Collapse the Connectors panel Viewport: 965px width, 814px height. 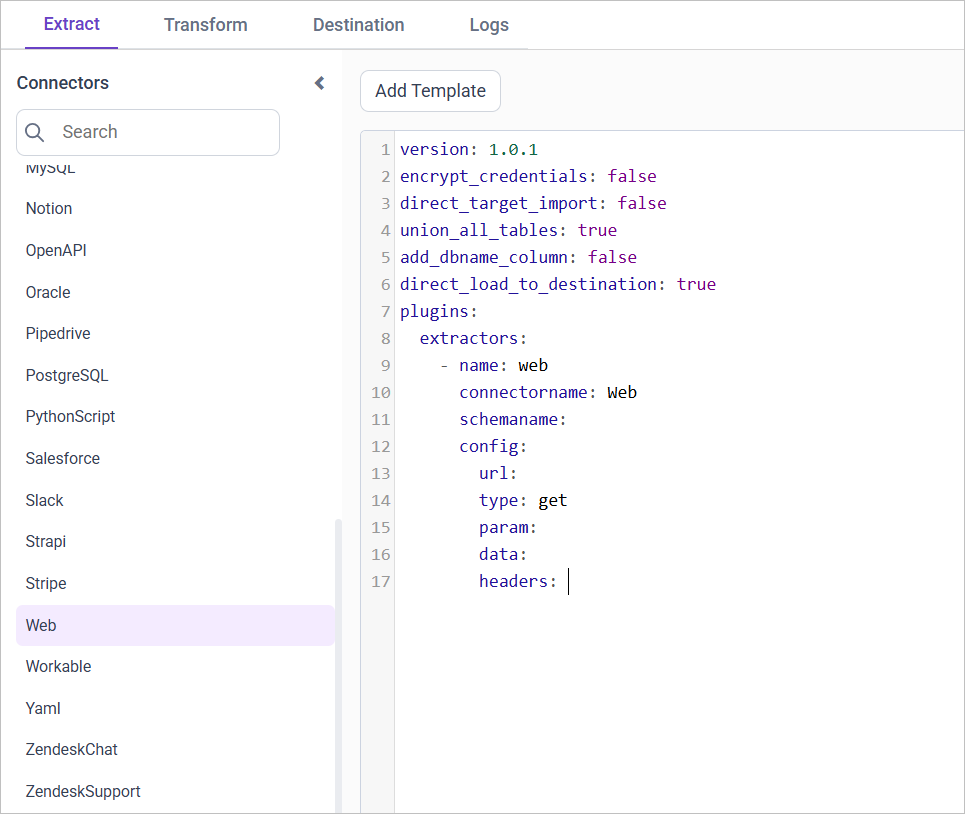point(318,84)
